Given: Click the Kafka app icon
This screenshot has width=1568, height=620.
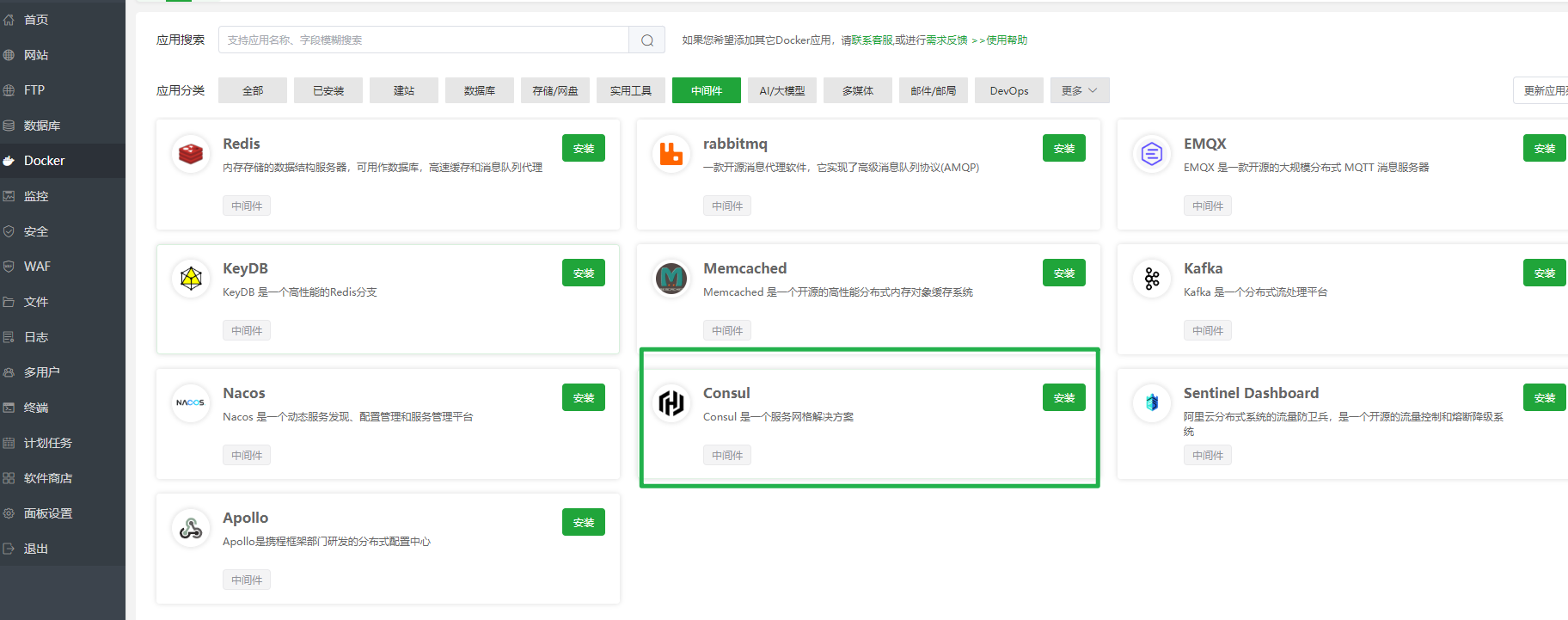Looking at the screenshot, I should [x=1152, y=279].
